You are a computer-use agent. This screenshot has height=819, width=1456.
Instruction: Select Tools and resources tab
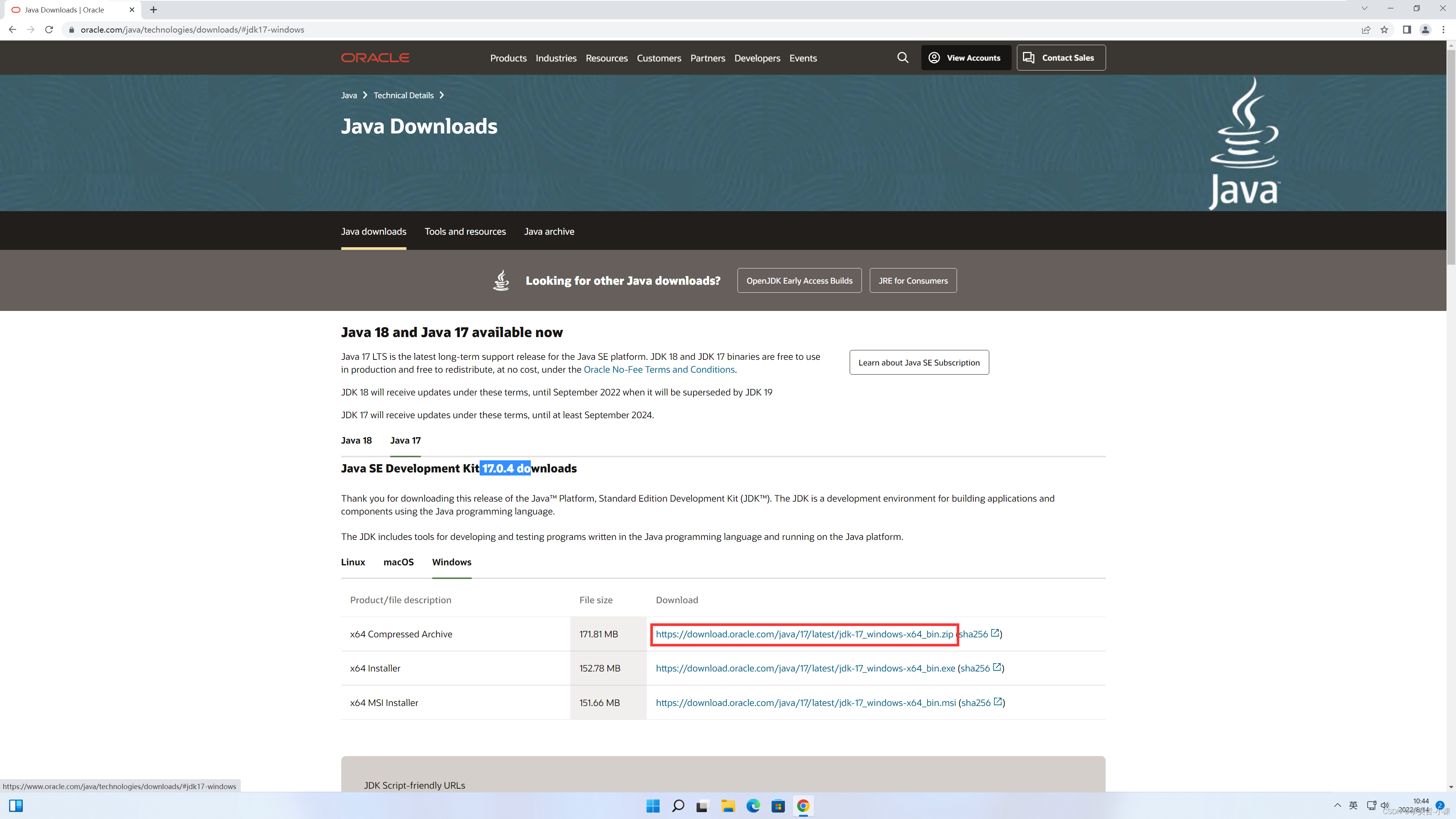click(465, 231)
